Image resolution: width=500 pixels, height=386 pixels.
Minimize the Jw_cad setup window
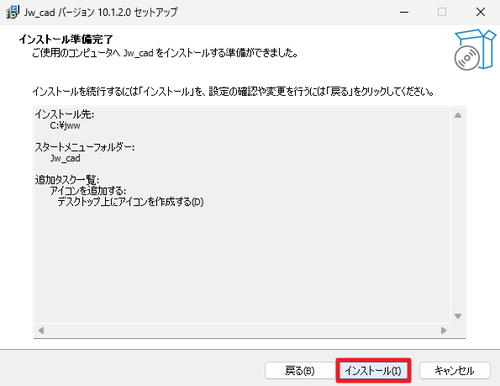pyautogui.click(x=404, y=12)
